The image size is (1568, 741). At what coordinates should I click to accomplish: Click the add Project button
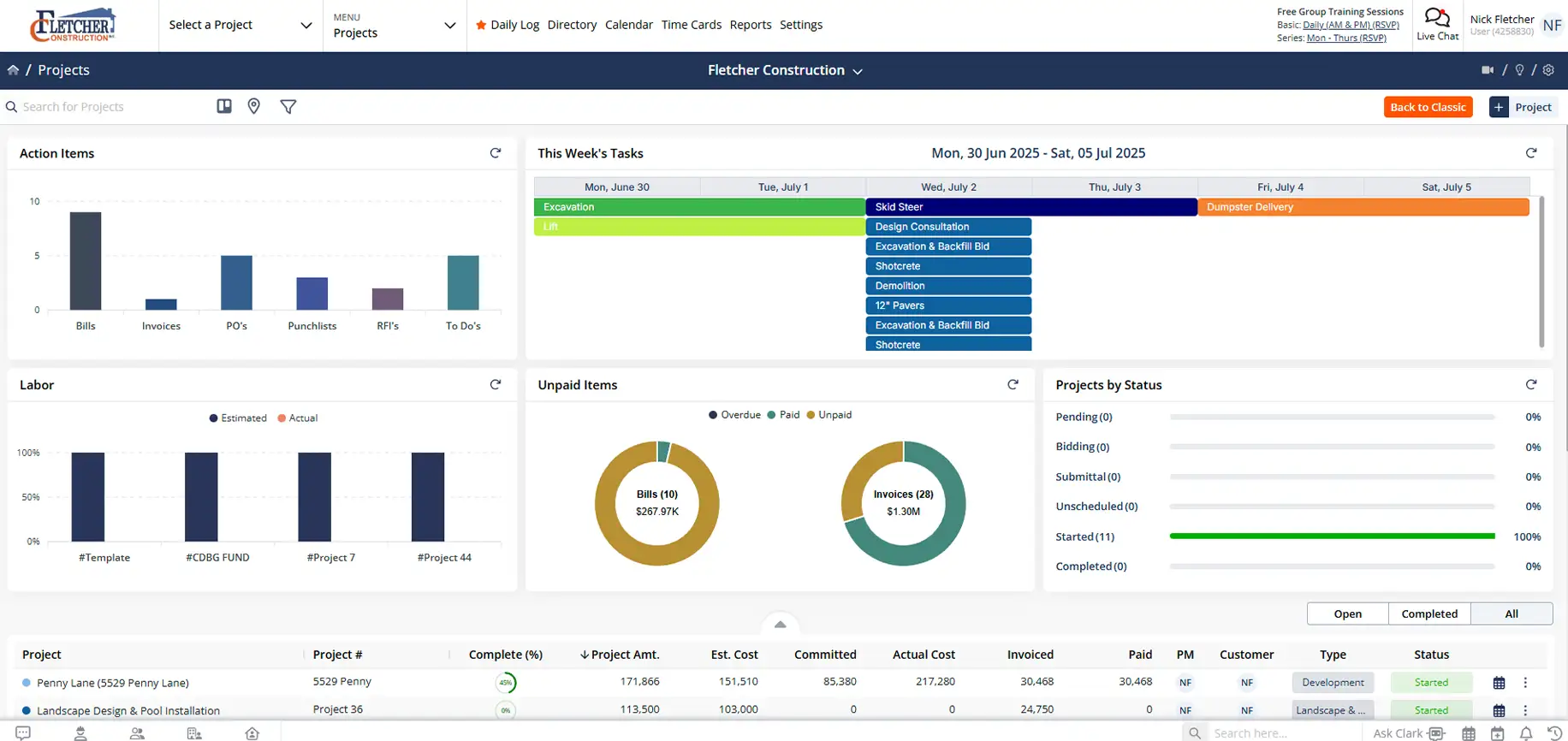click(1523, 107)
